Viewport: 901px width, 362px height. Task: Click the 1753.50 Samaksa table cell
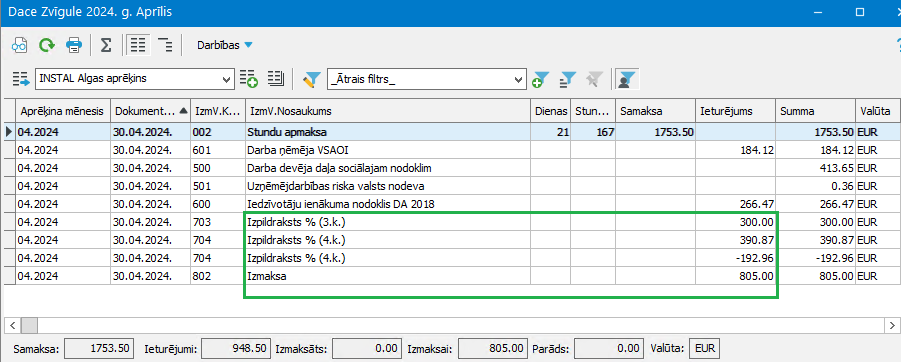(x=655, y=132)
